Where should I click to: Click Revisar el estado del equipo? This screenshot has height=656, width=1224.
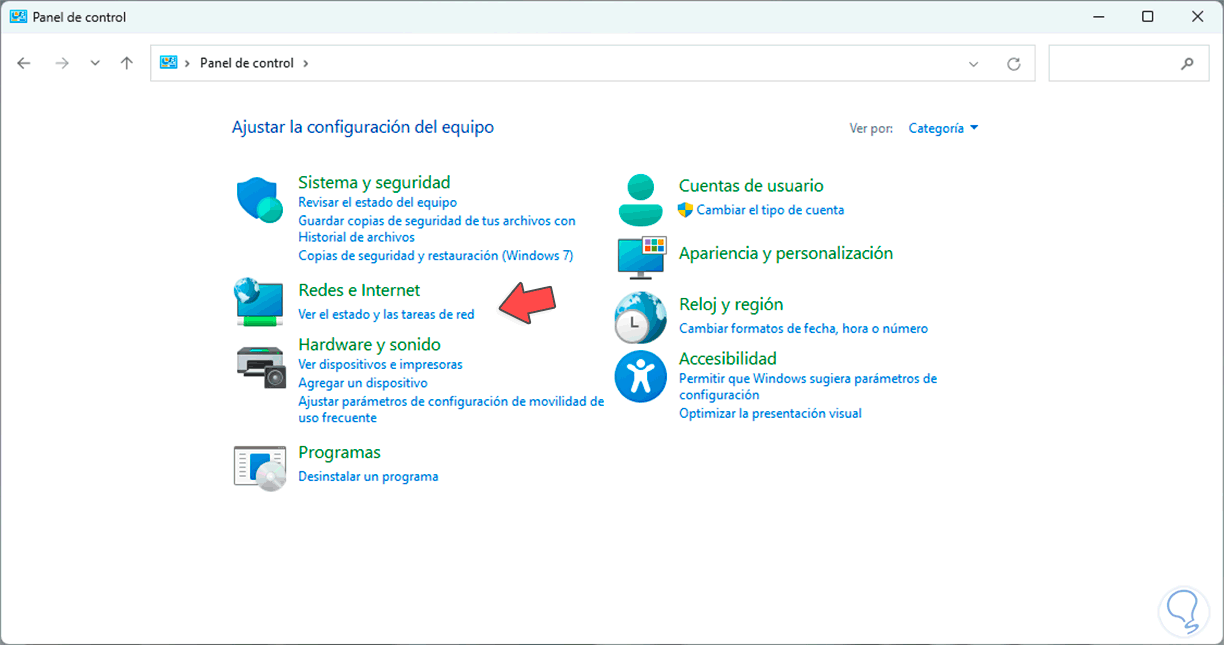click(x=377, y=202)
